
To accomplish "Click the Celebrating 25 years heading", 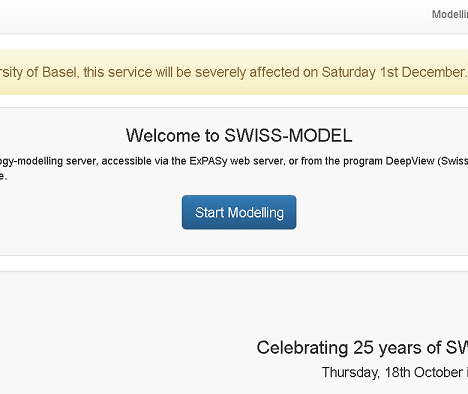I will pyautogui.click(x=362, y=348).
